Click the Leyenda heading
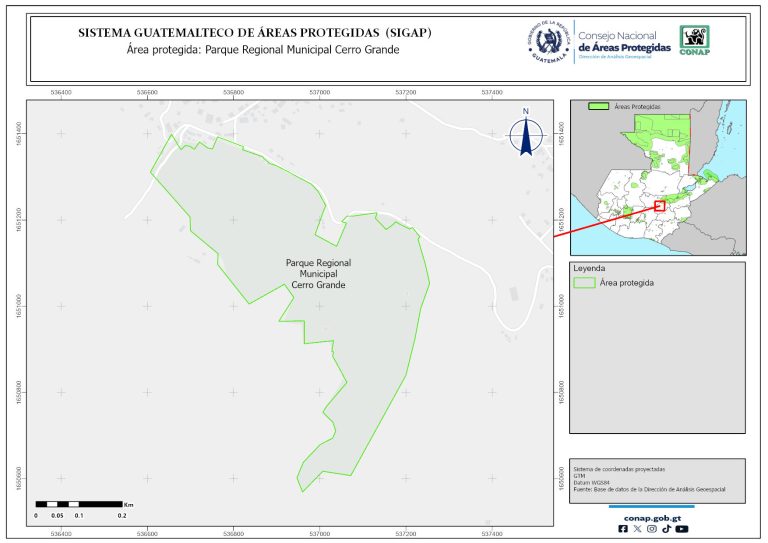768x543 pixels. point(590,268)
